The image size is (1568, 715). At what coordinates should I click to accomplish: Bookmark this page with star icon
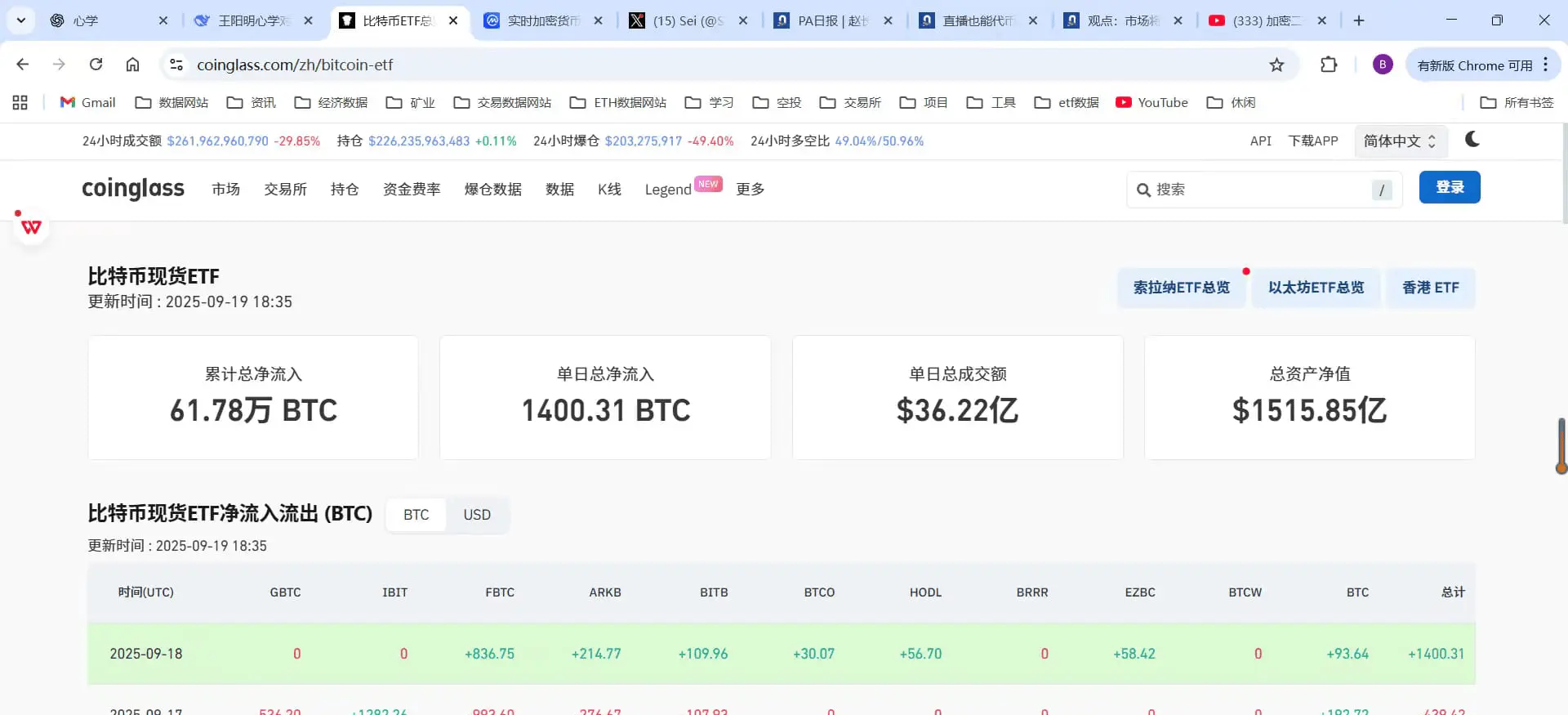(x=1276, y=65)
